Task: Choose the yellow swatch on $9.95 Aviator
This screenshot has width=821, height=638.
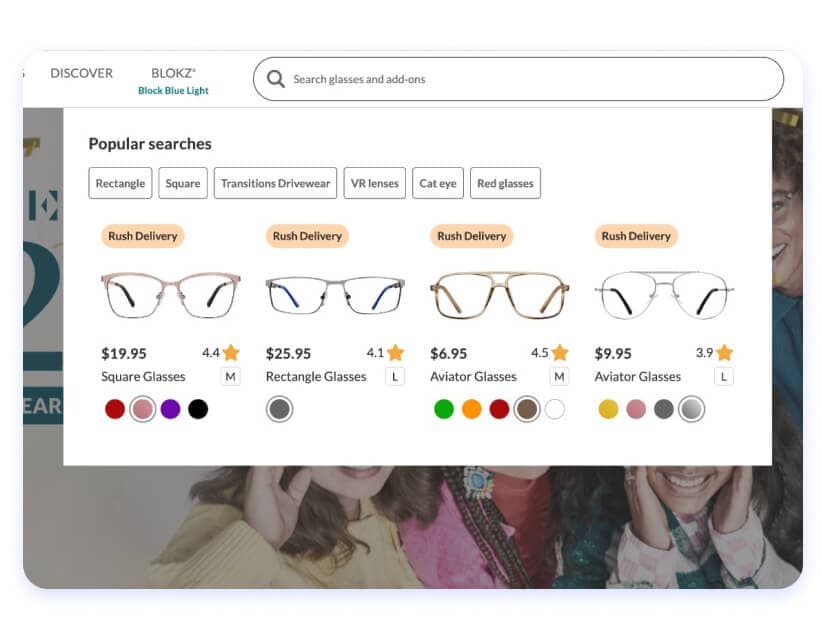Action: pyautogui.click(x=608, y=409)
